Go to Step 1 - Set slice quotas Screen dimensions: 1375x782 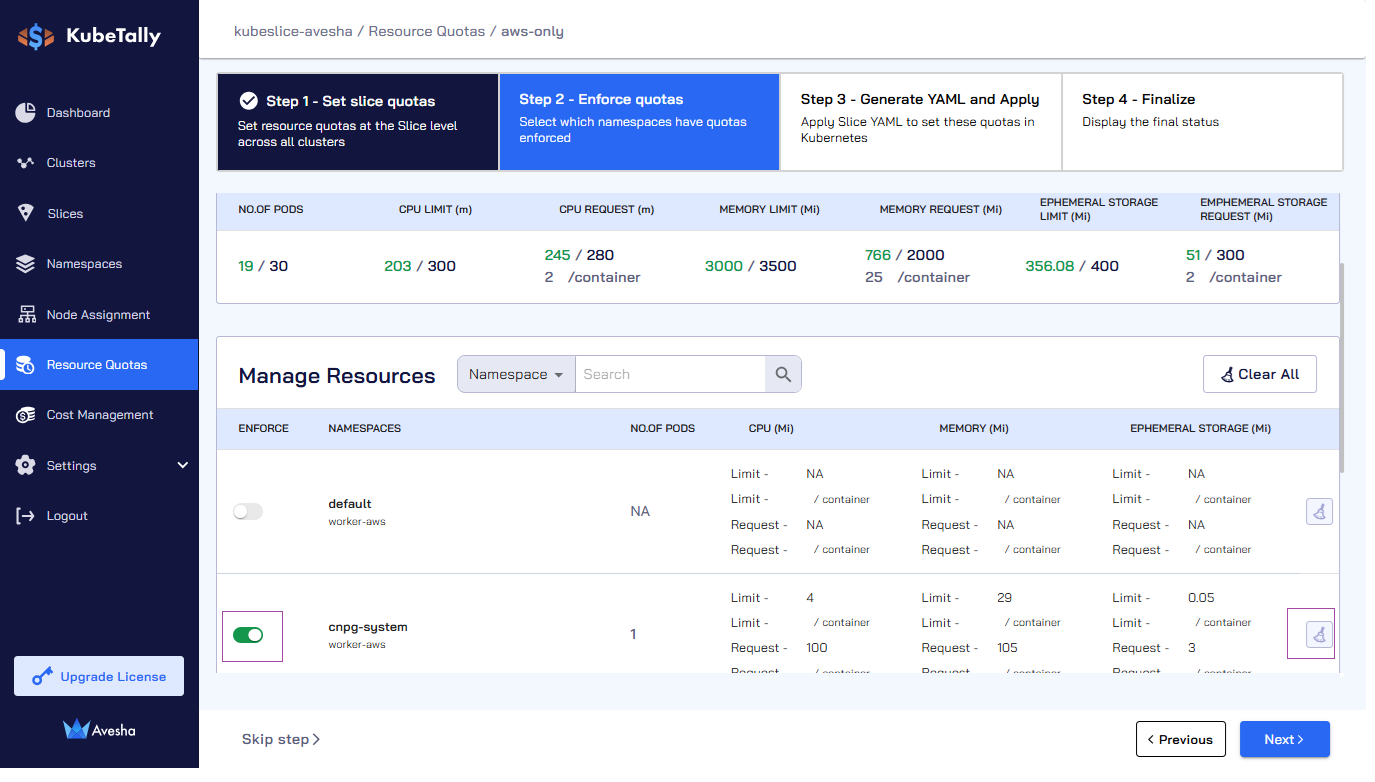click(x=358, y=122)
